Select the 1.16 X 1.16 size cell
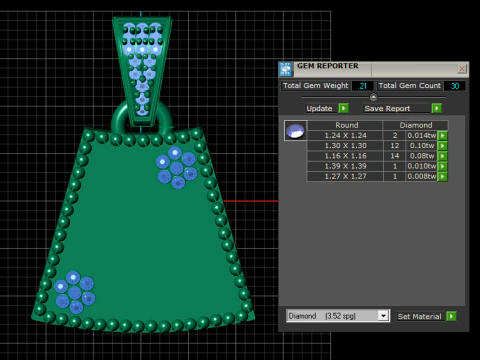This screenshot has height=360, width=480. [x=345, y=156]
